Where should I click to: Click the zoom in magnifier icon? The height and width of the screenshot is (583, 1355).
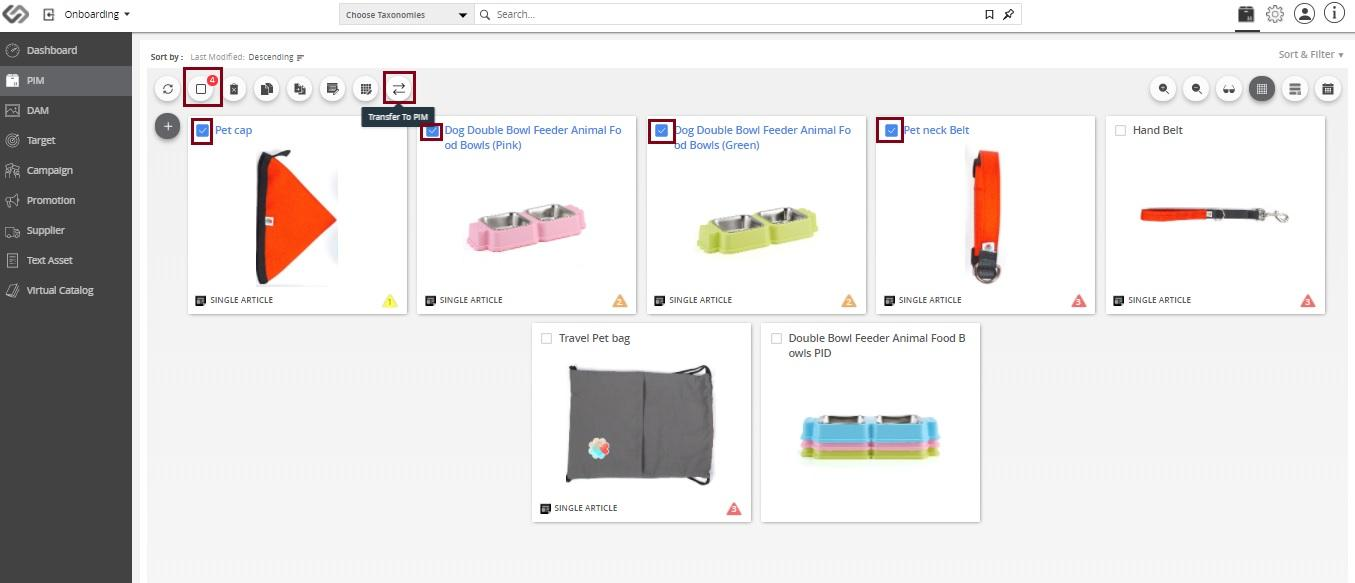coord(1164,89)
